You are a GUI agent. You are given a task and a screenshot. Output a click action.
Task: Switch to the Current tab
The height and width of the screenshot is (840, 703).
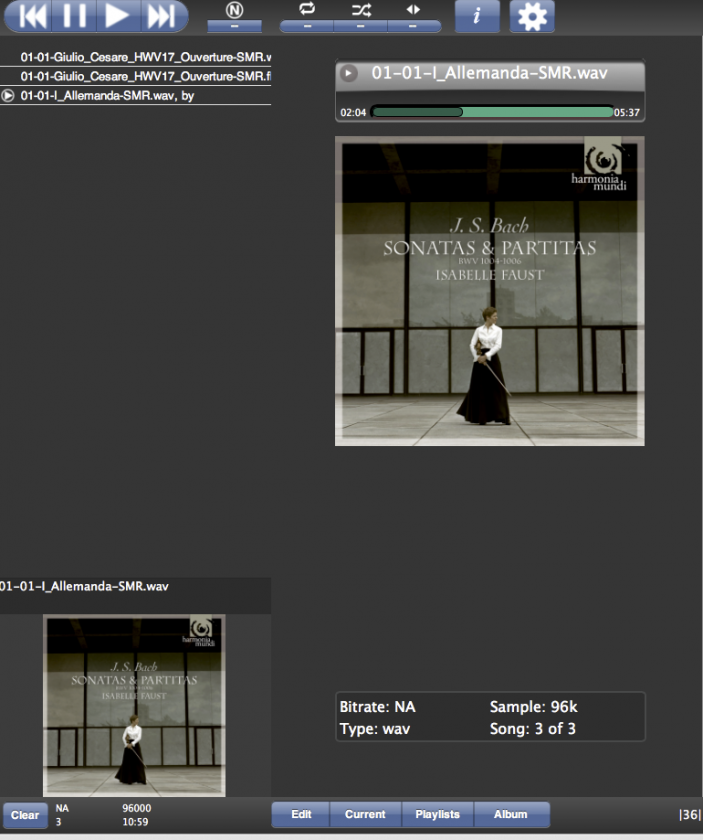click(365, 814)
